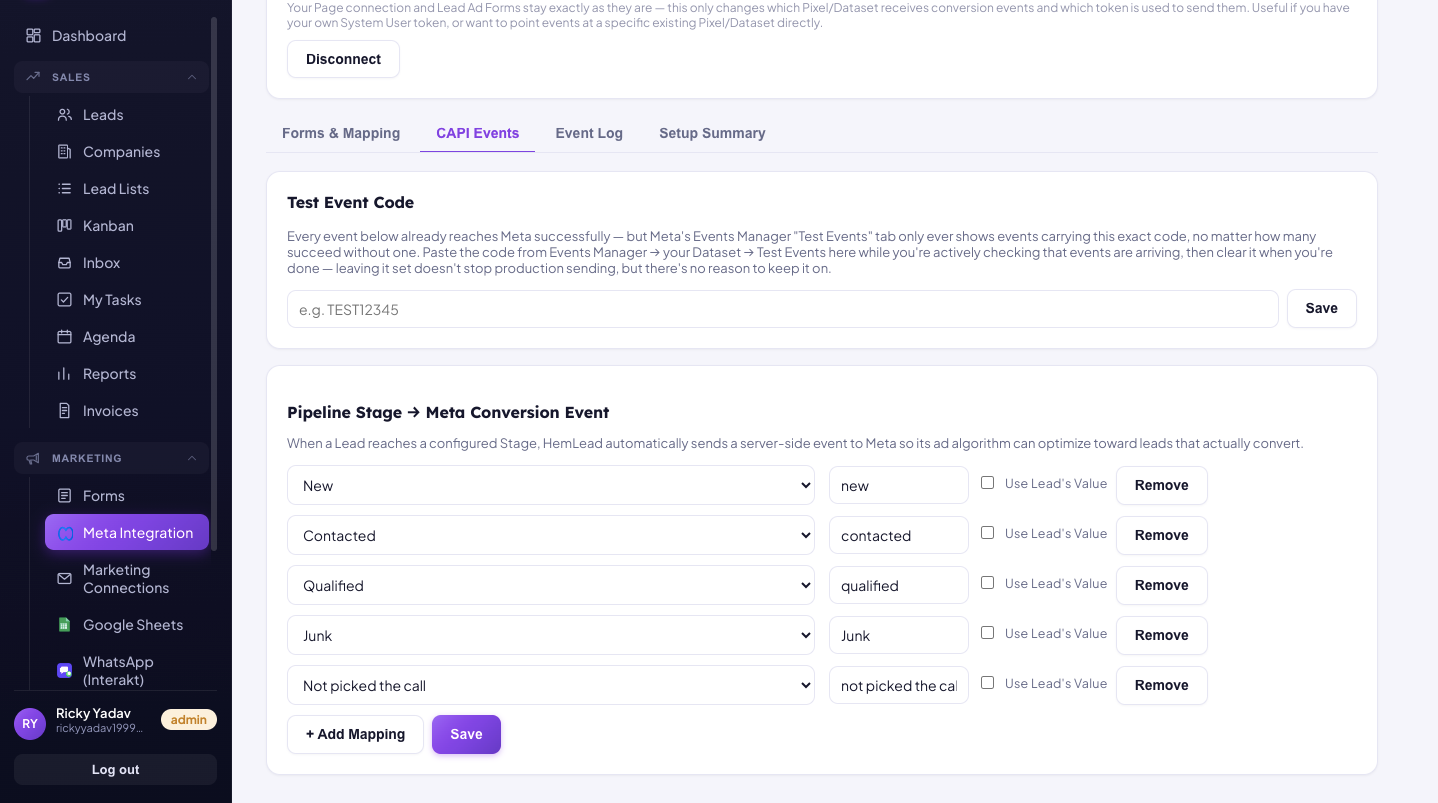Click the + Add Mapping button
The image size is (1438, 803).
pyautogui.click(x=355, y=734)
